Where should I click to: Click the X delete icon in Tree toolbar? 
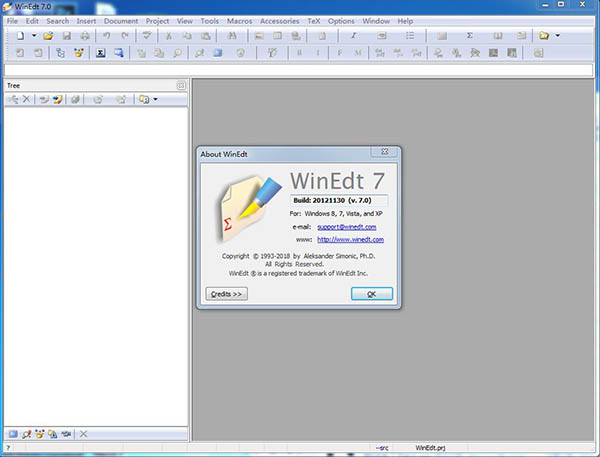coord(26,100)
